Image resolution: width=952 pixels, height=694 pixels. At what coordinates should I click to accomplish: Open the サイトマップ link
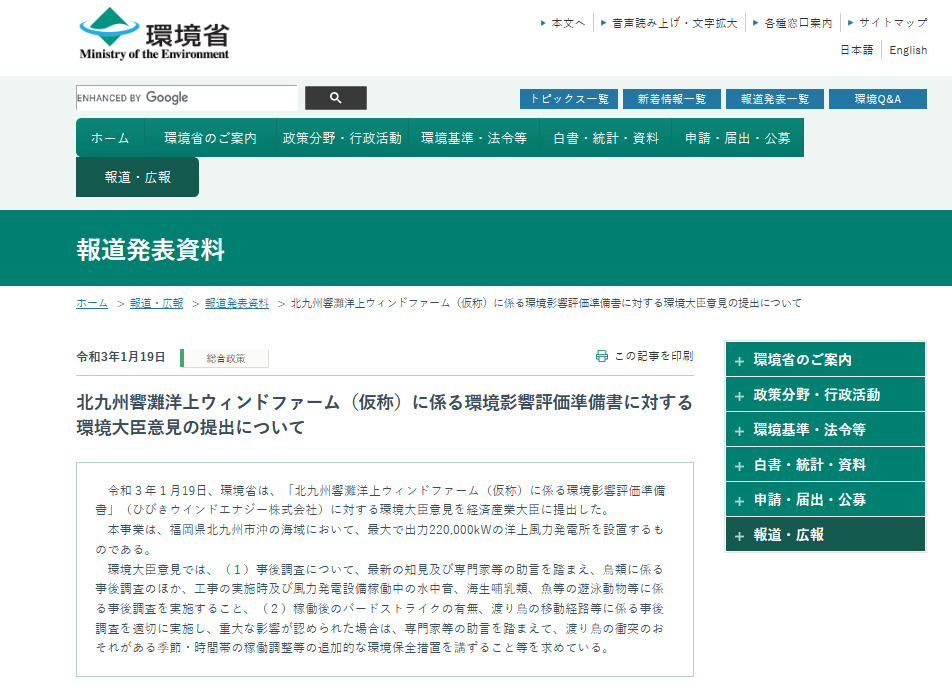[892, 22]
